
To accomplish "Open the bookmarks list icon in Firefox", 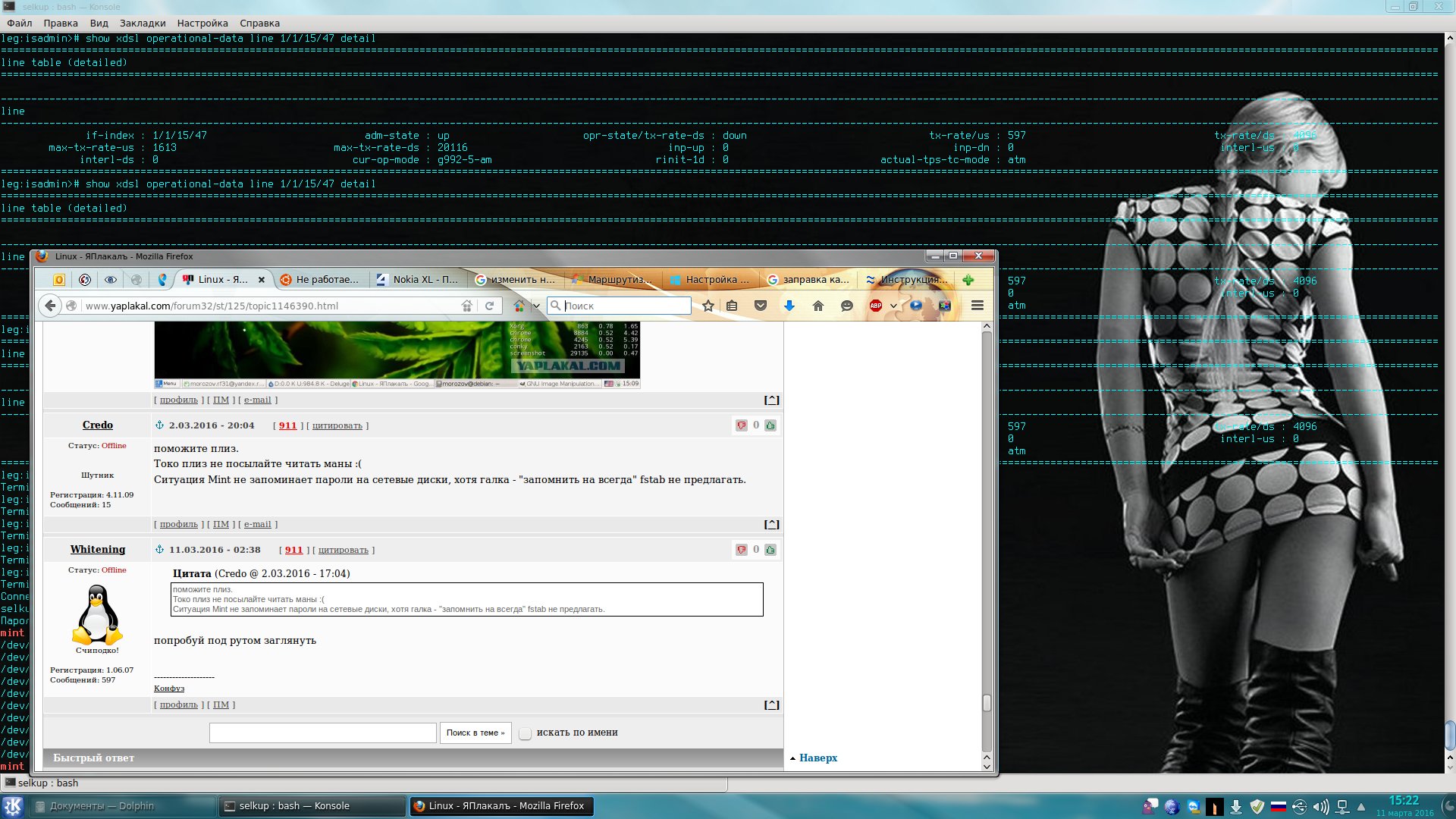I will click(732, 306).
